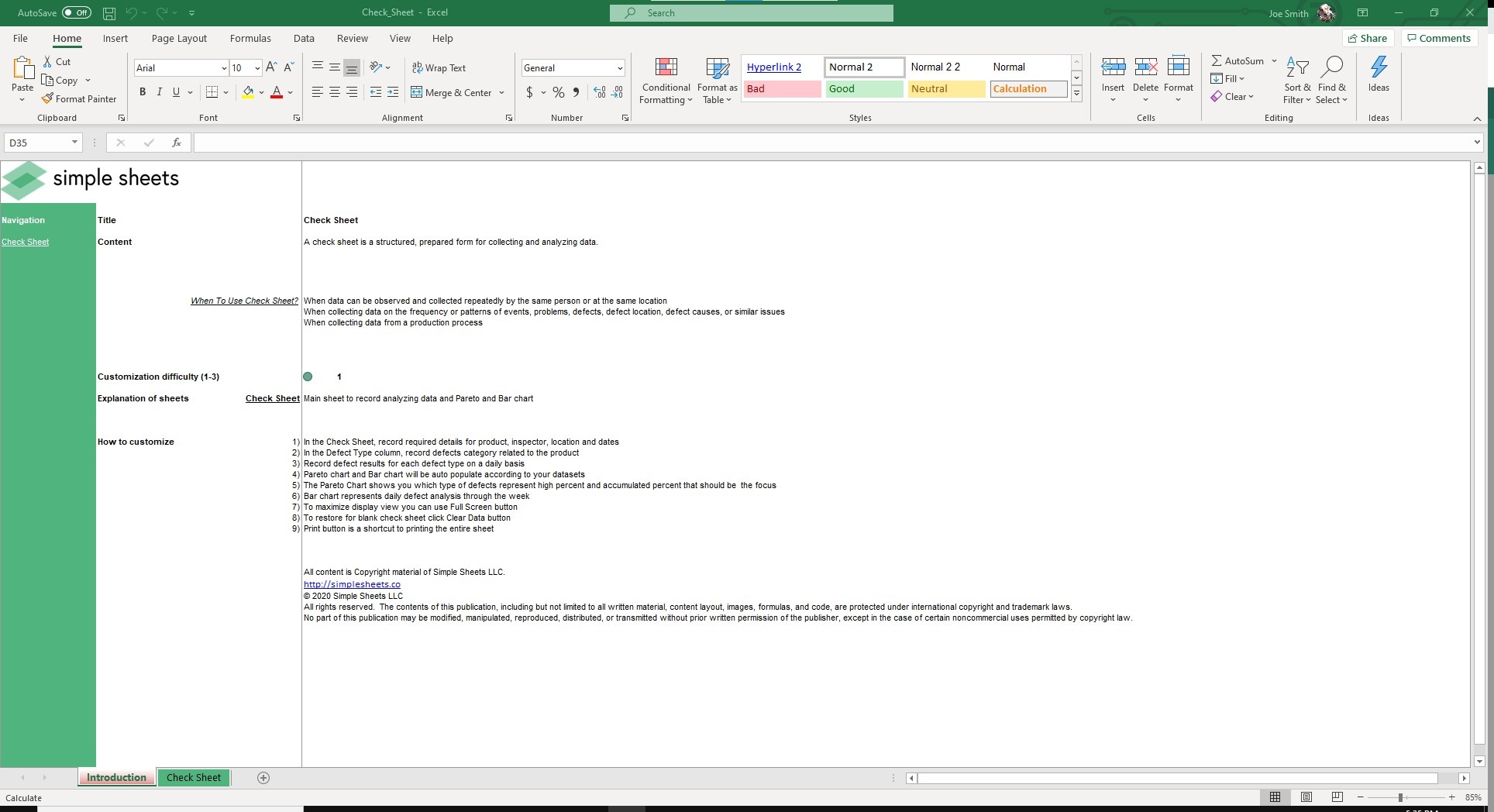Expand the font name dropdown
Viewport: 1494px width, 812px height.
(224, 68)
